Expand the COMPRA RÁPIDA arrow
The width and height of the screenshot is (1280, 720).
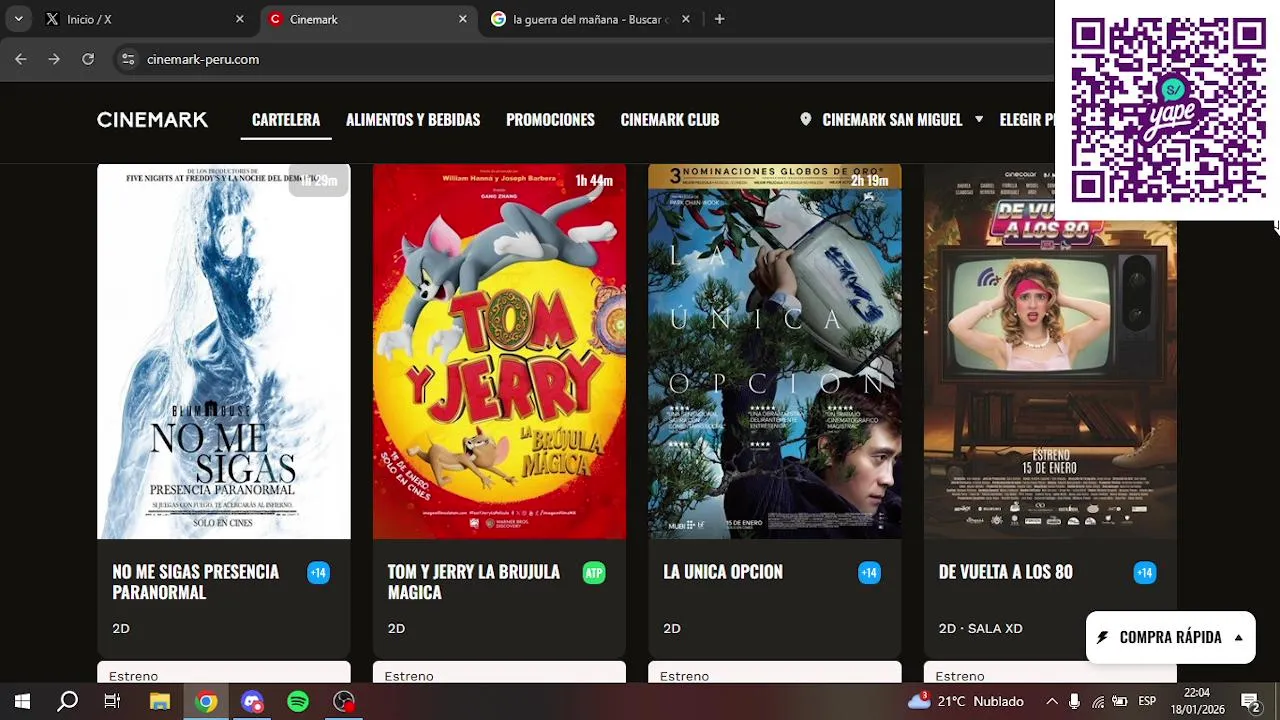pyautogui.click(x=1238, y=637)
